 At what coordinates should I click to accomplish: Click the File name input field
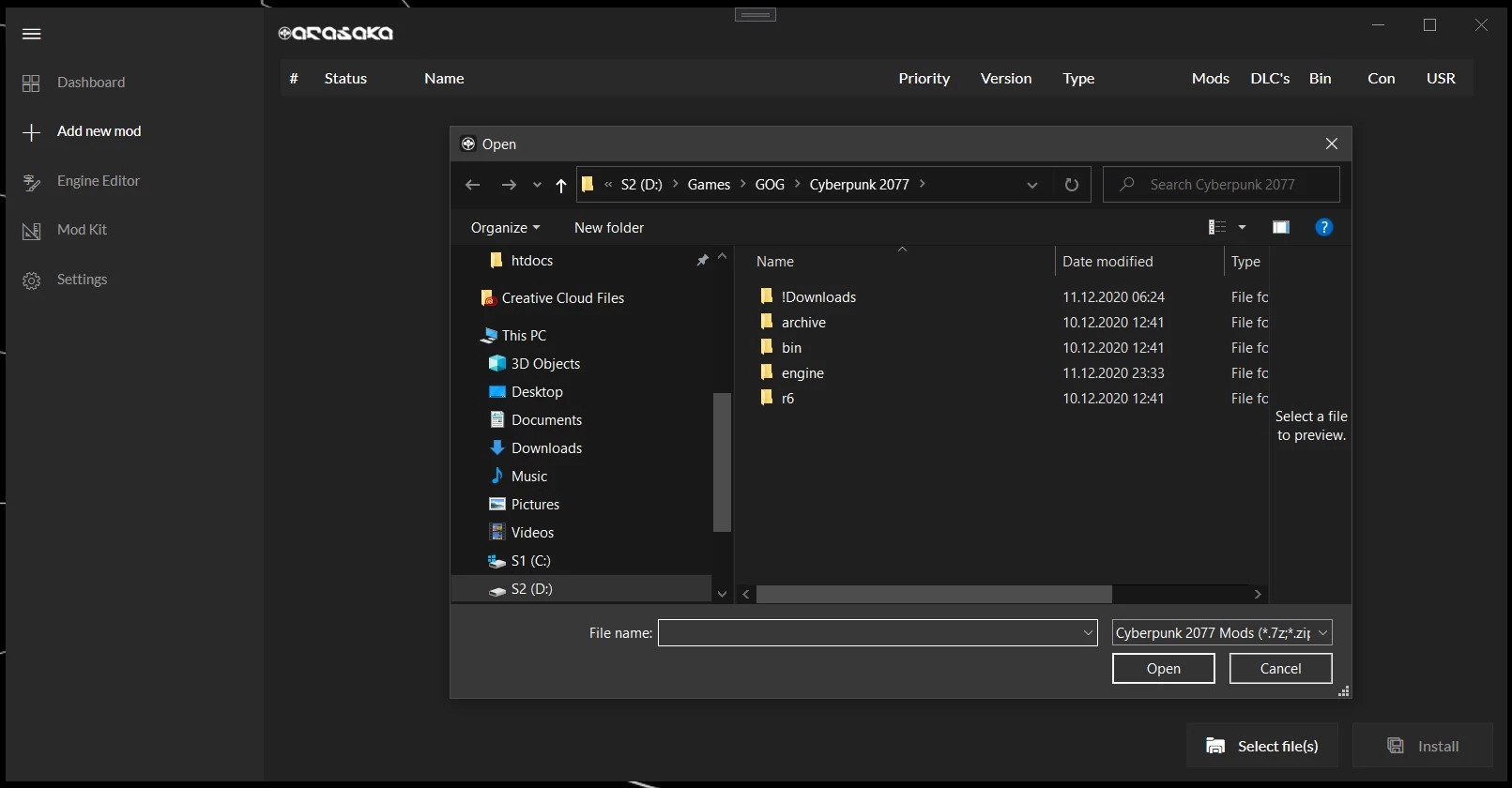point(869,633)
